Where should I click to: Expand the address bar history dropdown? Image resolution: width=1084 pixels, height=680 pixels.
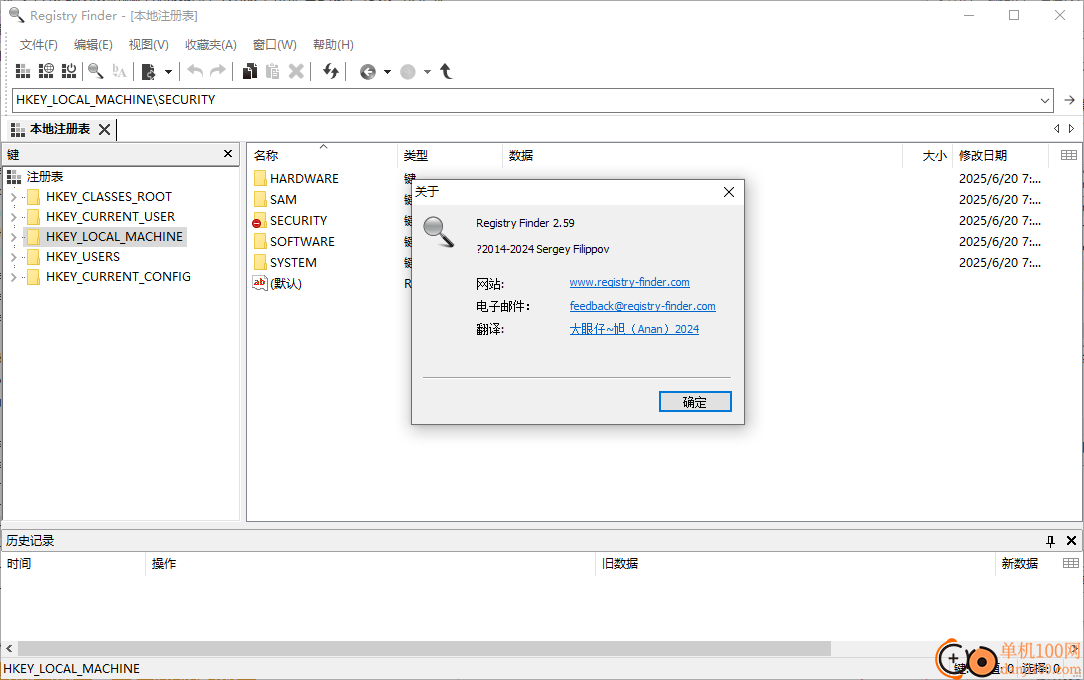coord(1045,100)
